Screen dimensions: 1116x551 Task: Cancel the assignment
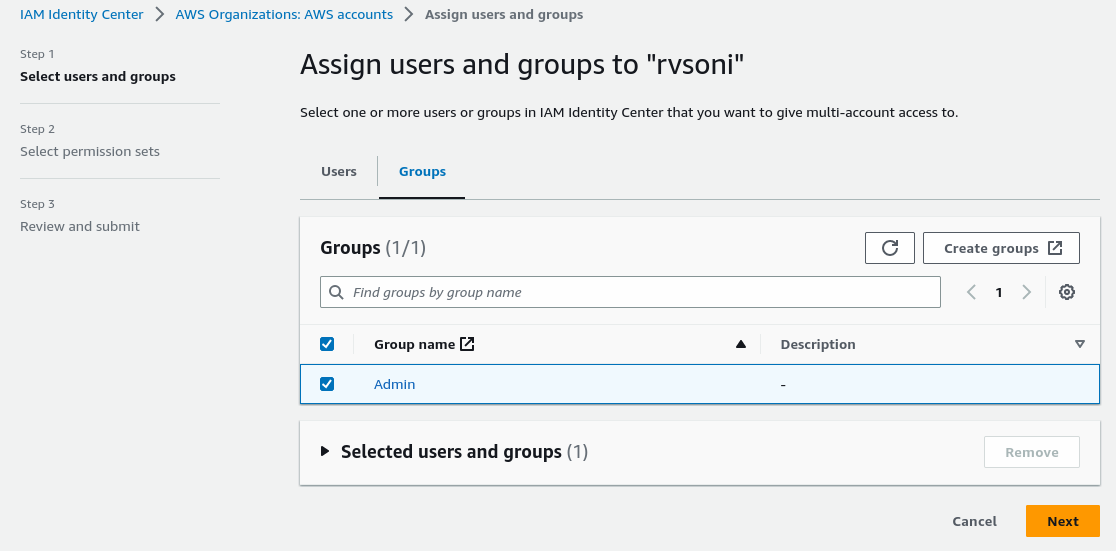[974, 521]
